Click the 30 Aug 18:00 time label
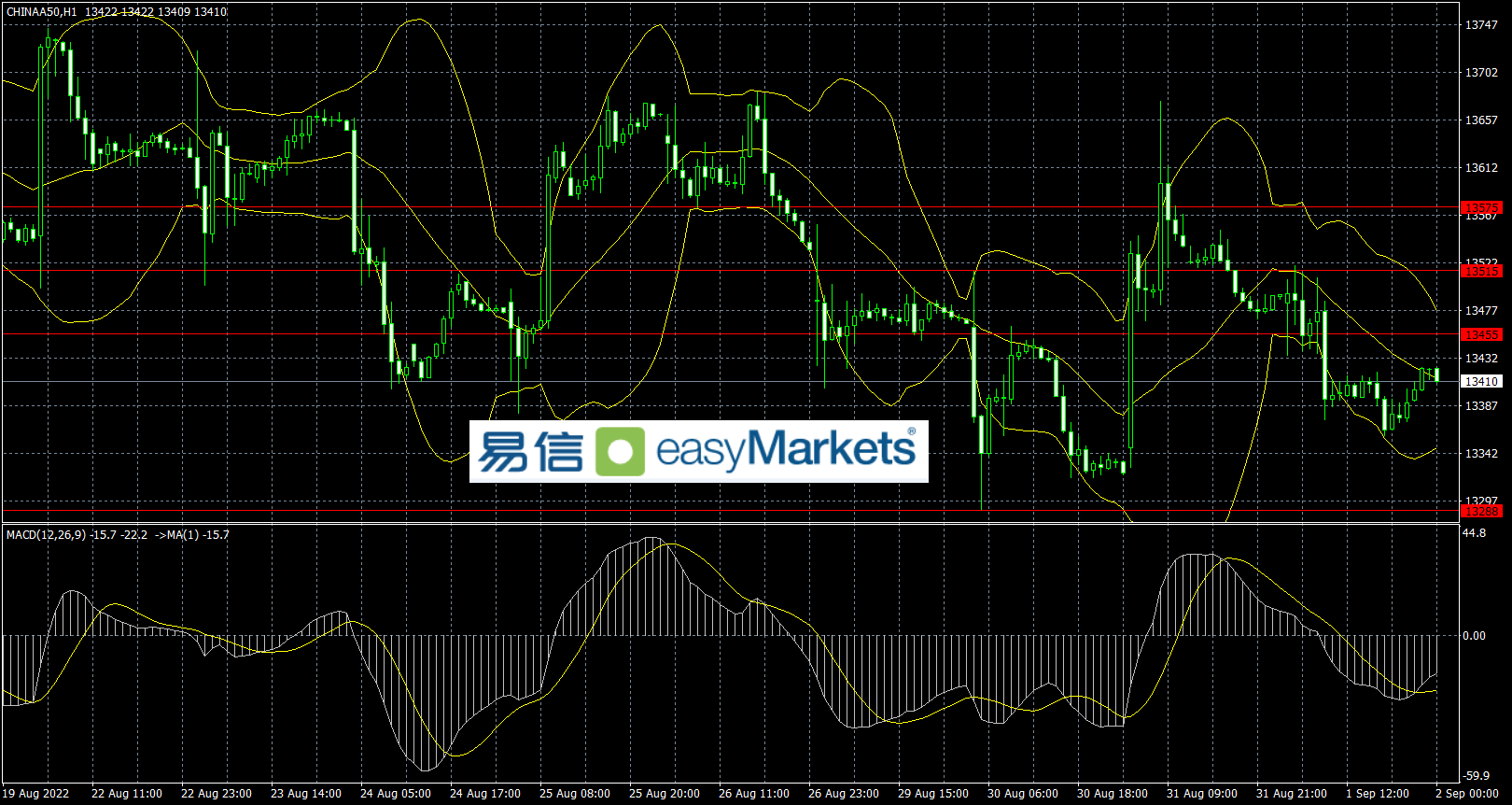The height and width of the screenshot is (805, 1512). (1113, 794)
